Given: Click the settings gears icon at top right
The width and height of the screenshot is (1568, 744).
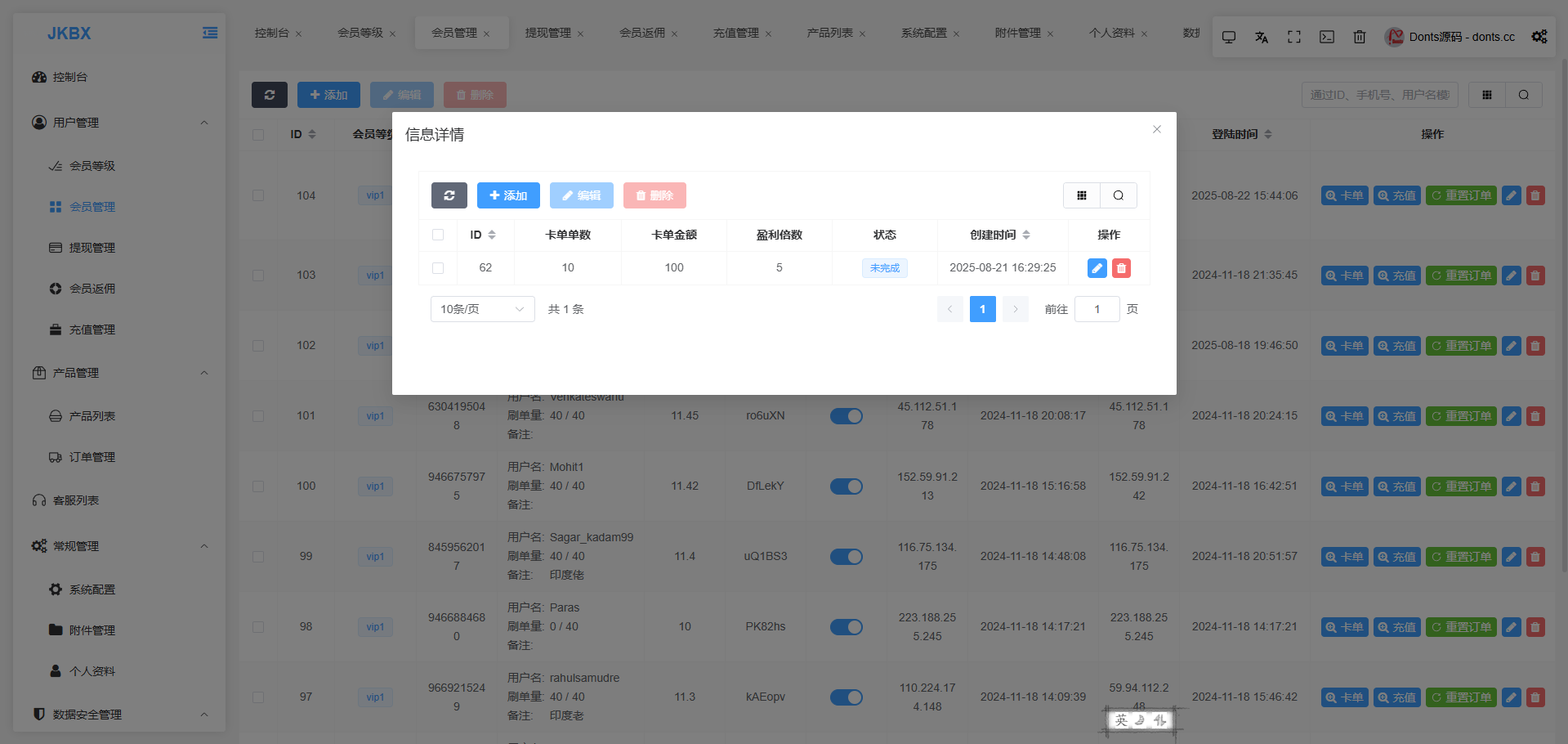Looking at the screenshot, I should pyautogui.click(x=1539, y=37).
